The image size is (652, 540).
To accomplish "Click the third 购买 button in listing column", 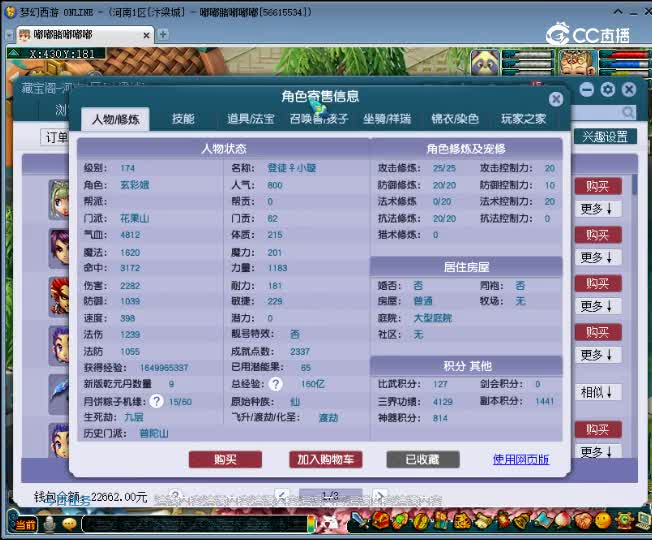I will click(x=598, y=284).
